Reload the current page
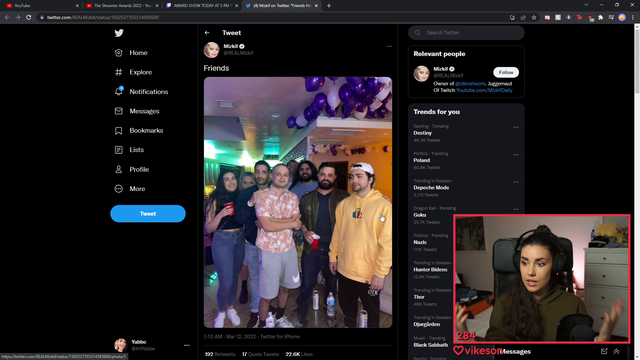This screenshot has width=640, height=360. click(29, 18)
